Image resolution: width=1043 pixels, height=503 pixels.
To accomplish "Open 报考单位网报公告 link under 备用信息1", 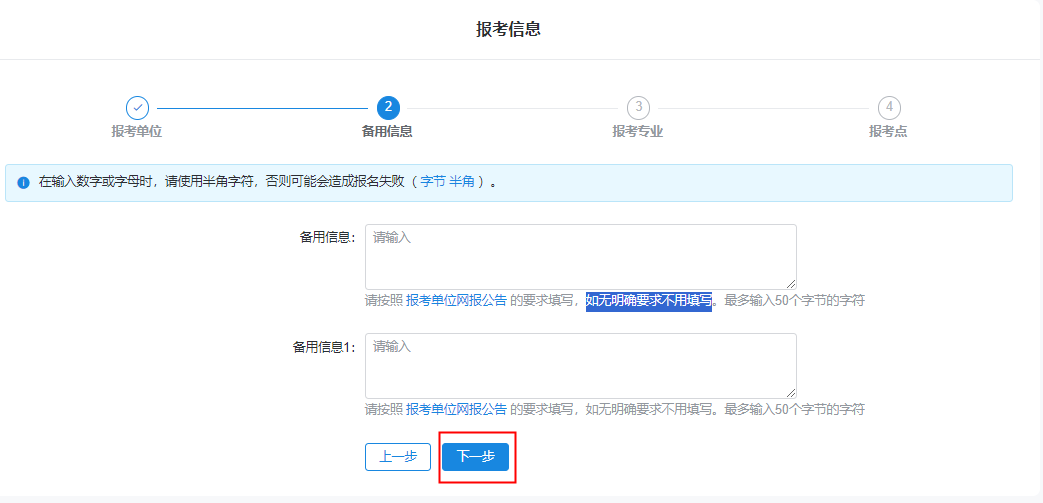I will pyautogui.click(x=456, y=409).
